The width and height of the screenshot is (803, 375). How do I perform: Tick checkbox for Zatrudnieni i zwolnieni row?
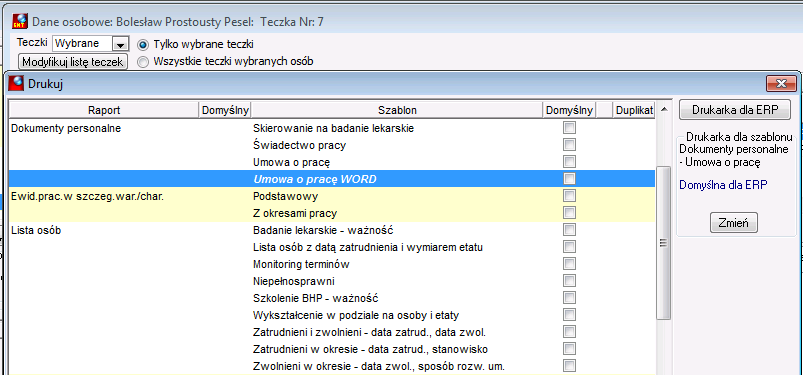[569, 332]
